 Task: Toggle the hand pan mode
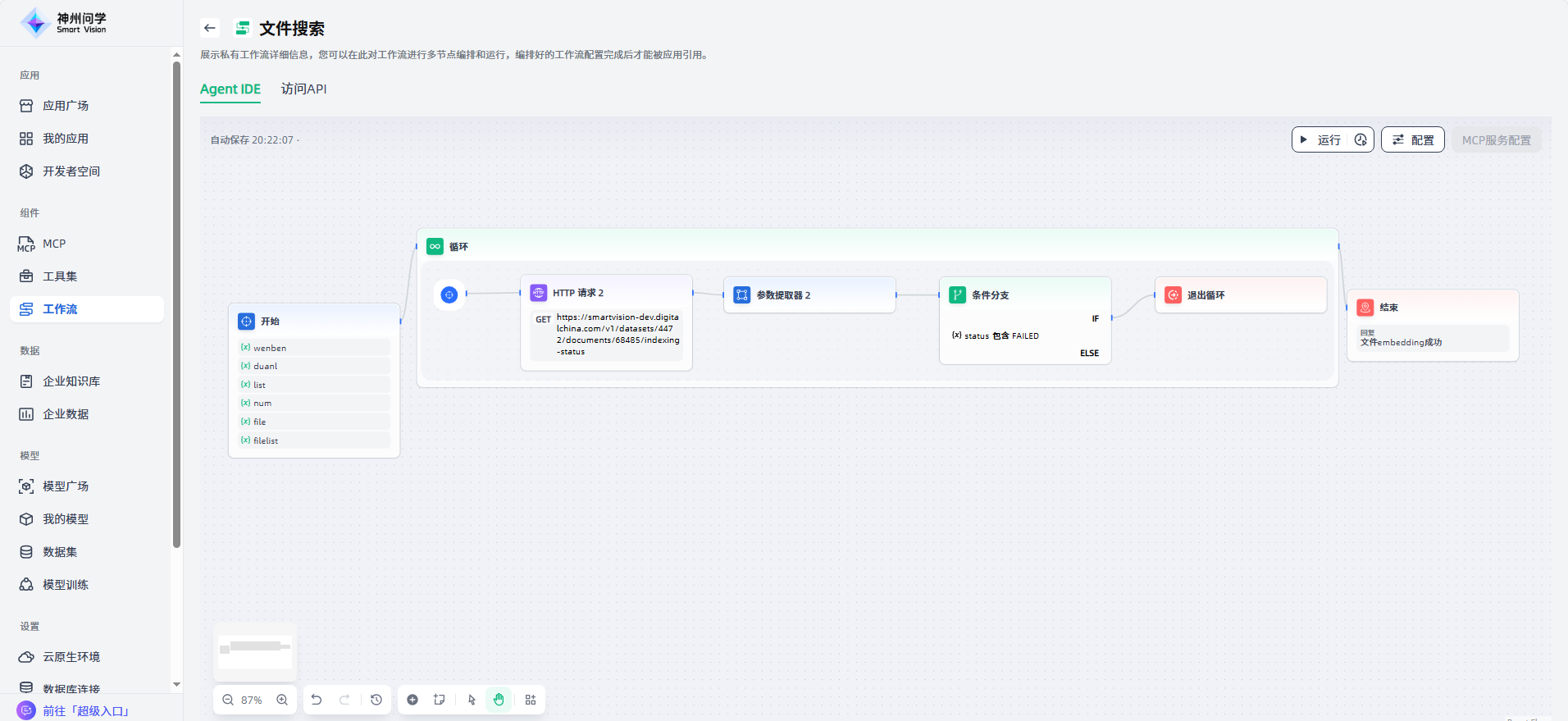click(499, 700)
